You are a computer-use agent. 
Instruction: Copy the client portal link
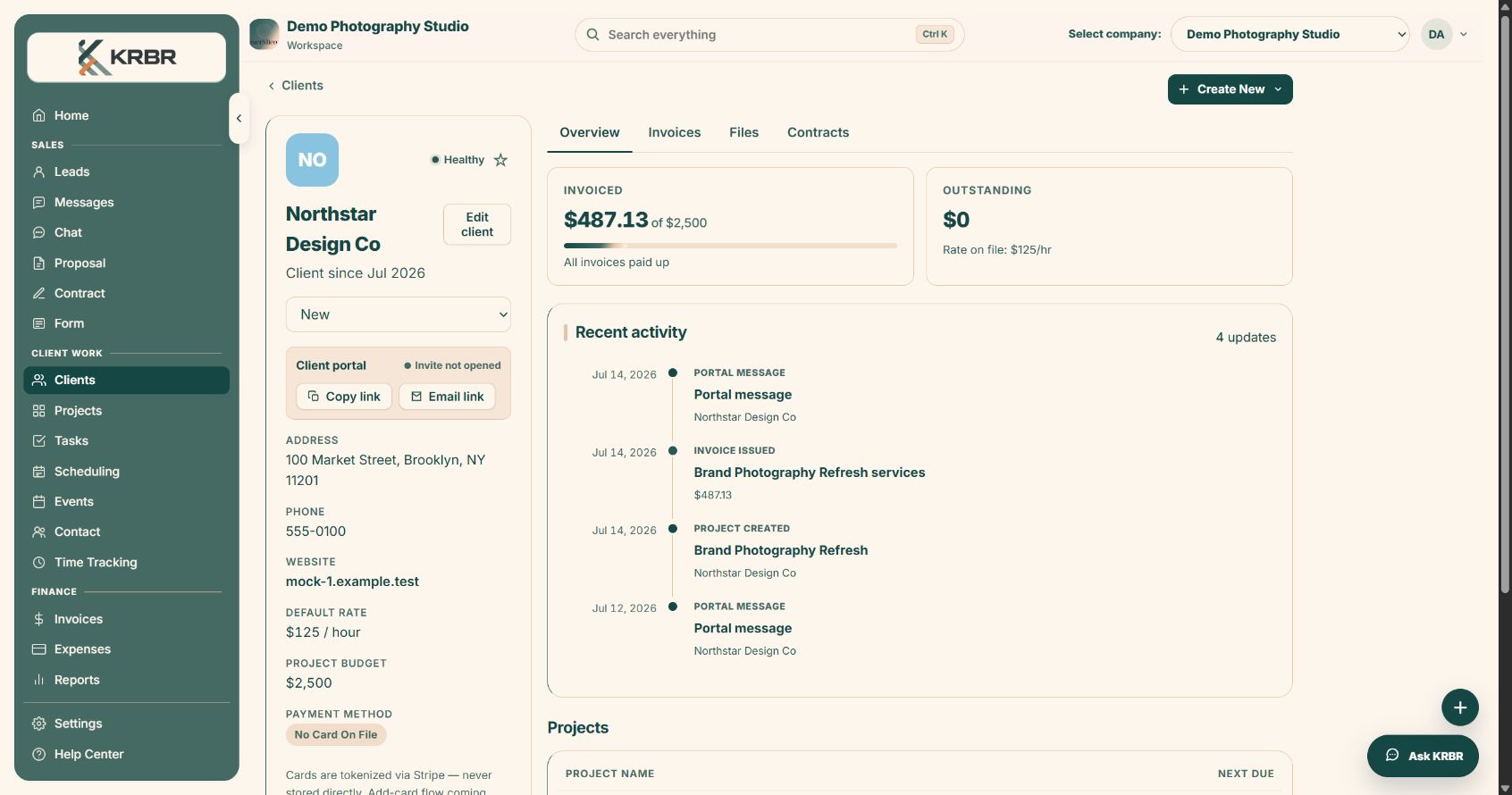(344, 397)
